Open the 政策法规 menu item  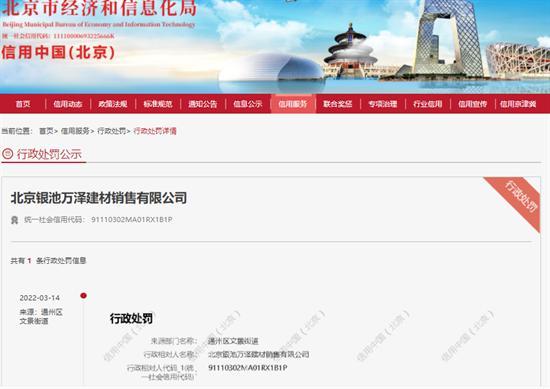113,104
